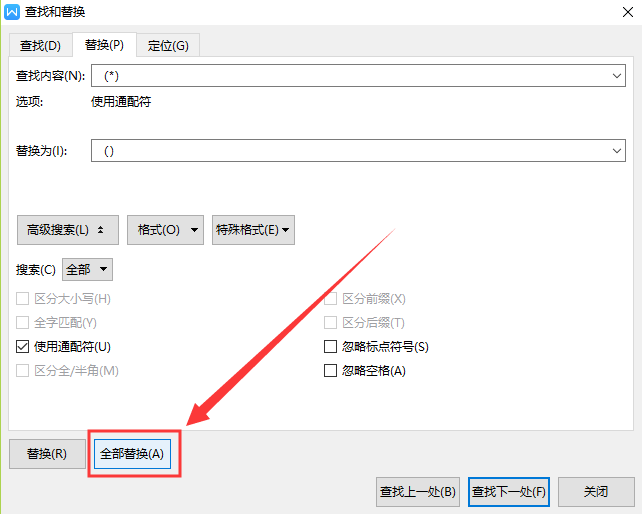Open the 定位(G) tab

pyautogui.click(x=168, y=45)
